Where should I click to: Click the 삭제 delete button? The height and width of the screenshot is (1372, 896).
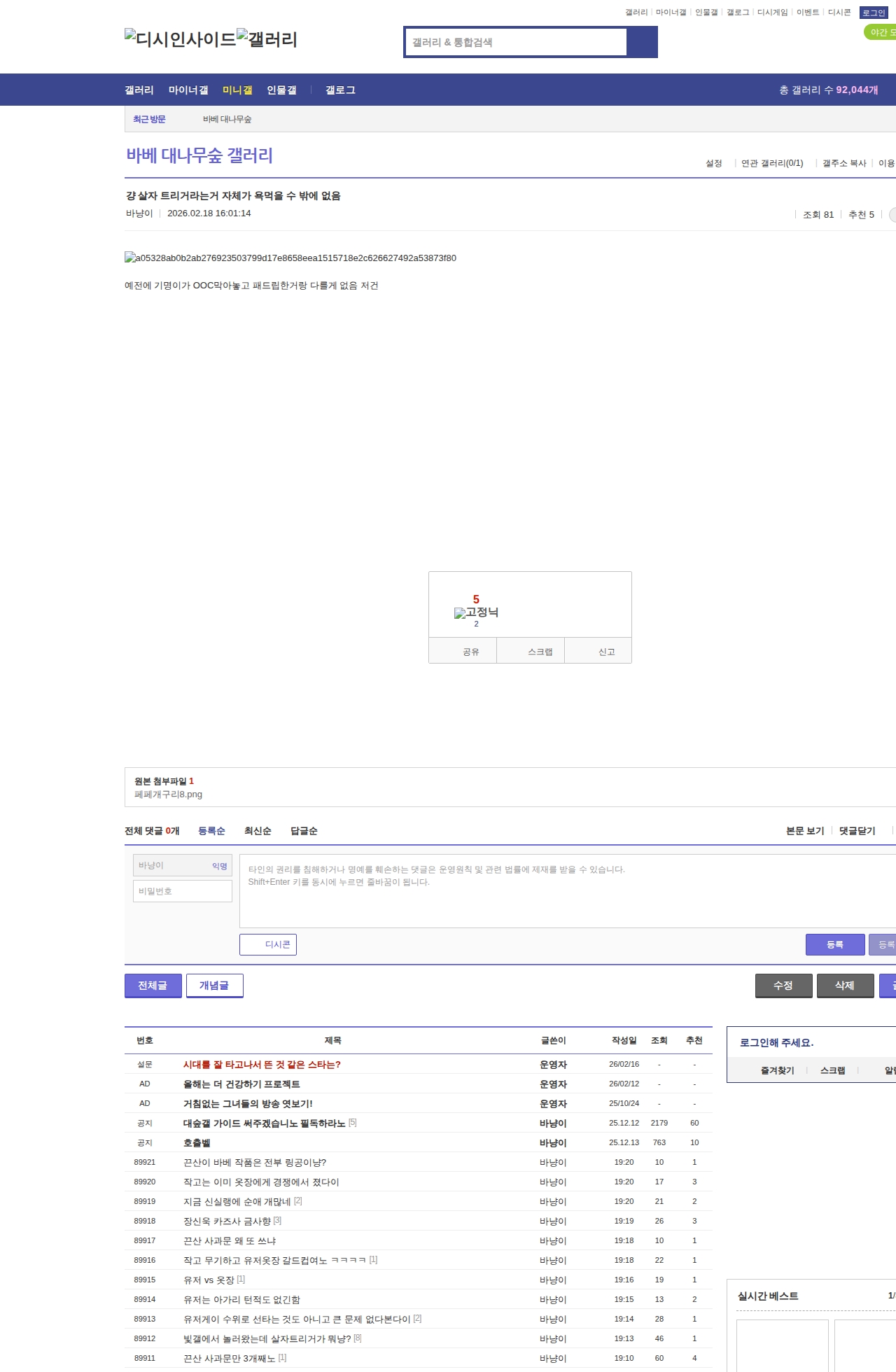(846, 986)
